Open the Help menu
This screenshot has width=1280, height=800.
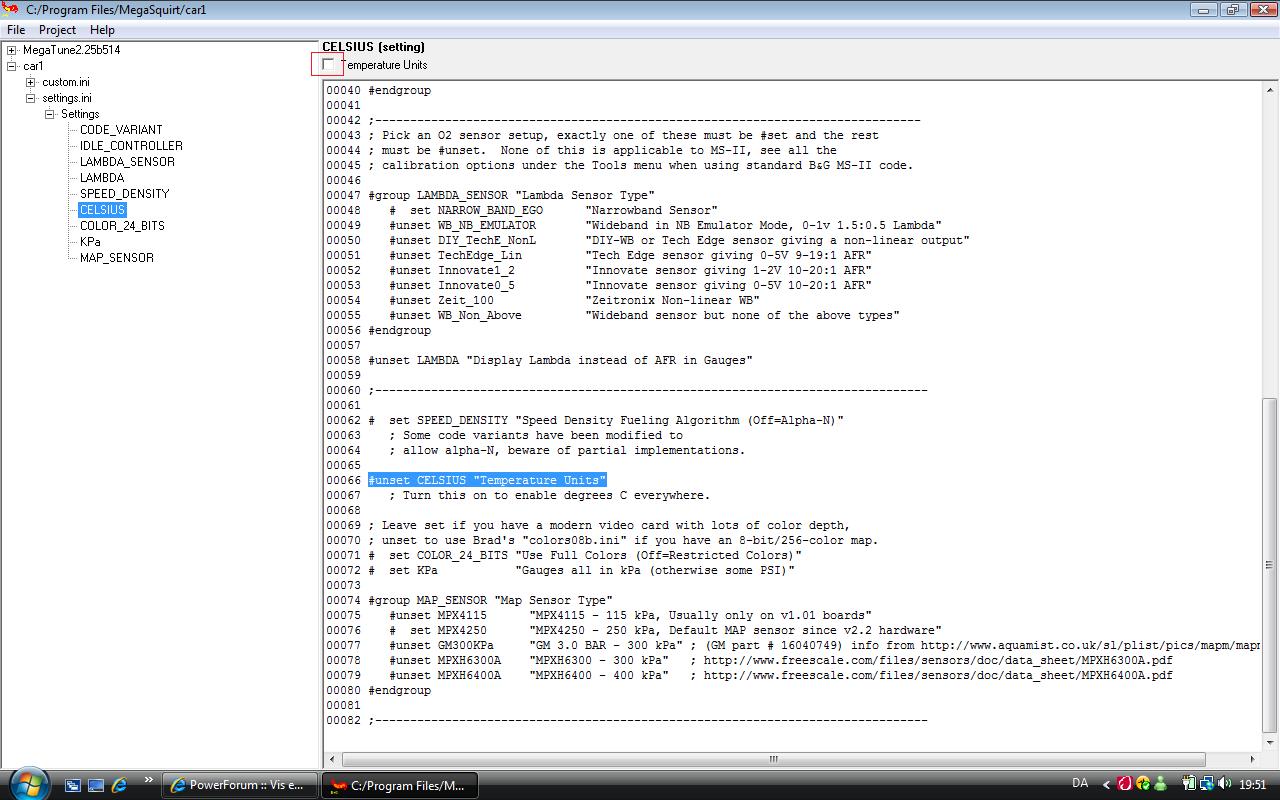(x=102, y=30)
